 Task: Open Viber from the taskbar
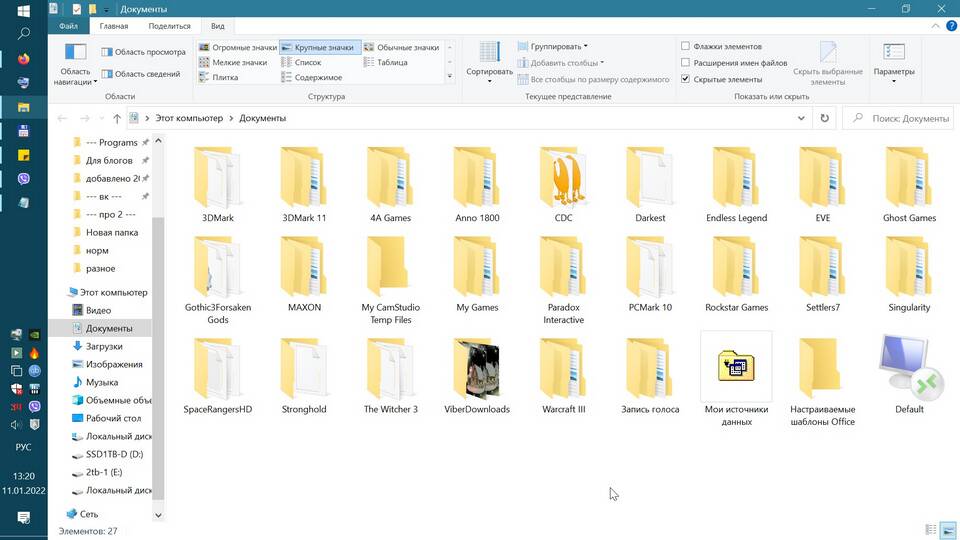[x=23, y=179]
